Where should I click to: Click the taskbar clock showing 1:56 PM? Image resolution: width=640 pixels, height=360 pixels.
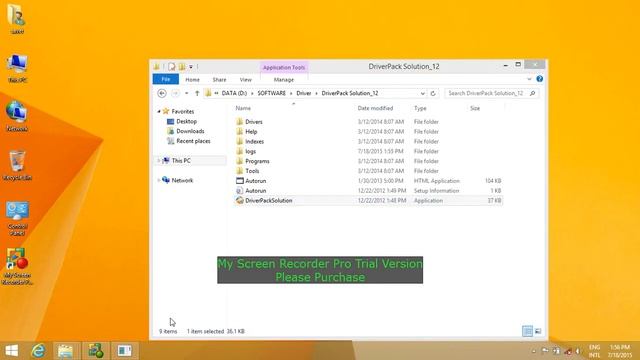[620, 351]
